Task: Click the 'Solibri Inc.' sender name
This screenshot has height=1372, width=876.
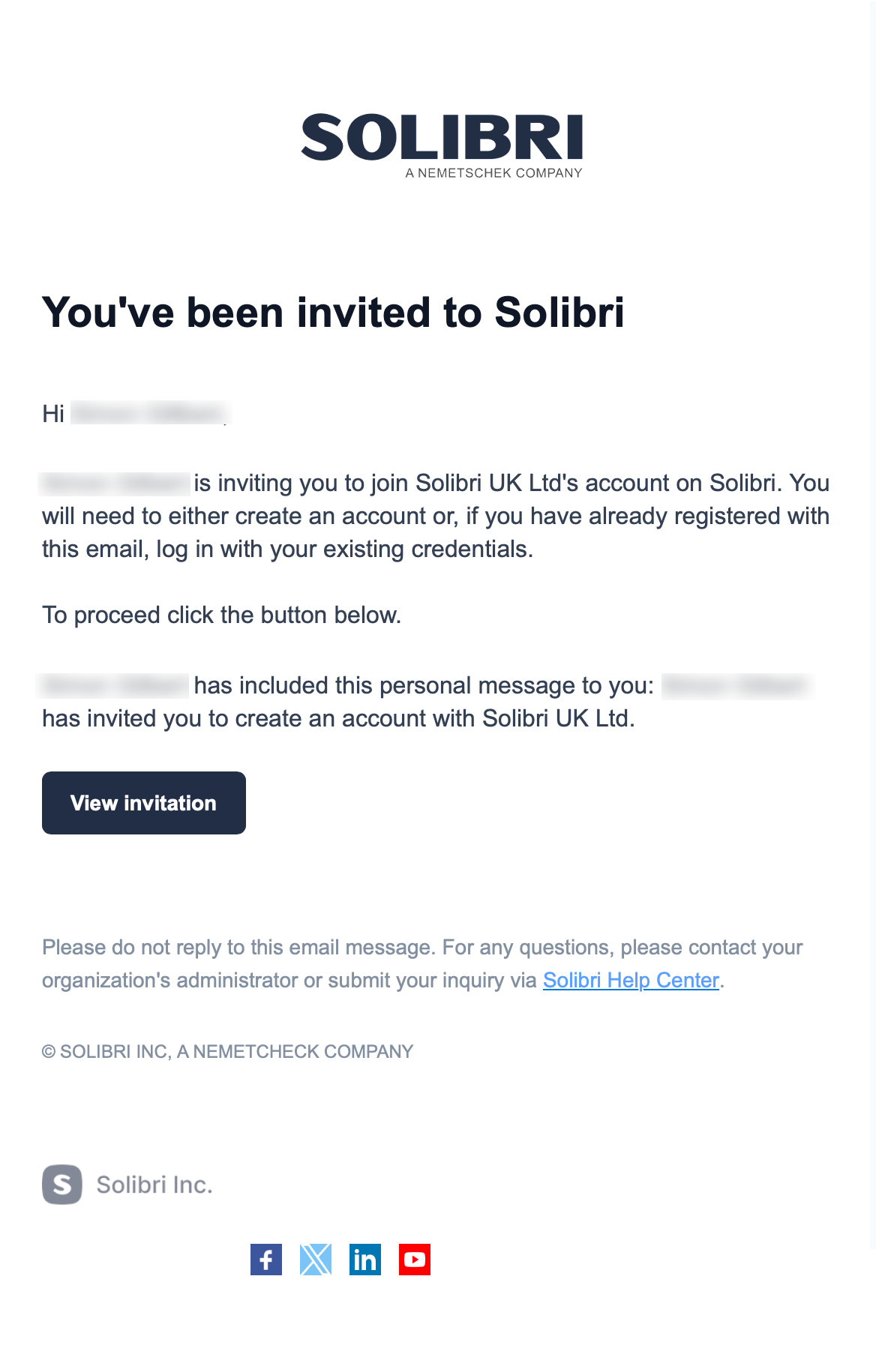Action: 154,1185
